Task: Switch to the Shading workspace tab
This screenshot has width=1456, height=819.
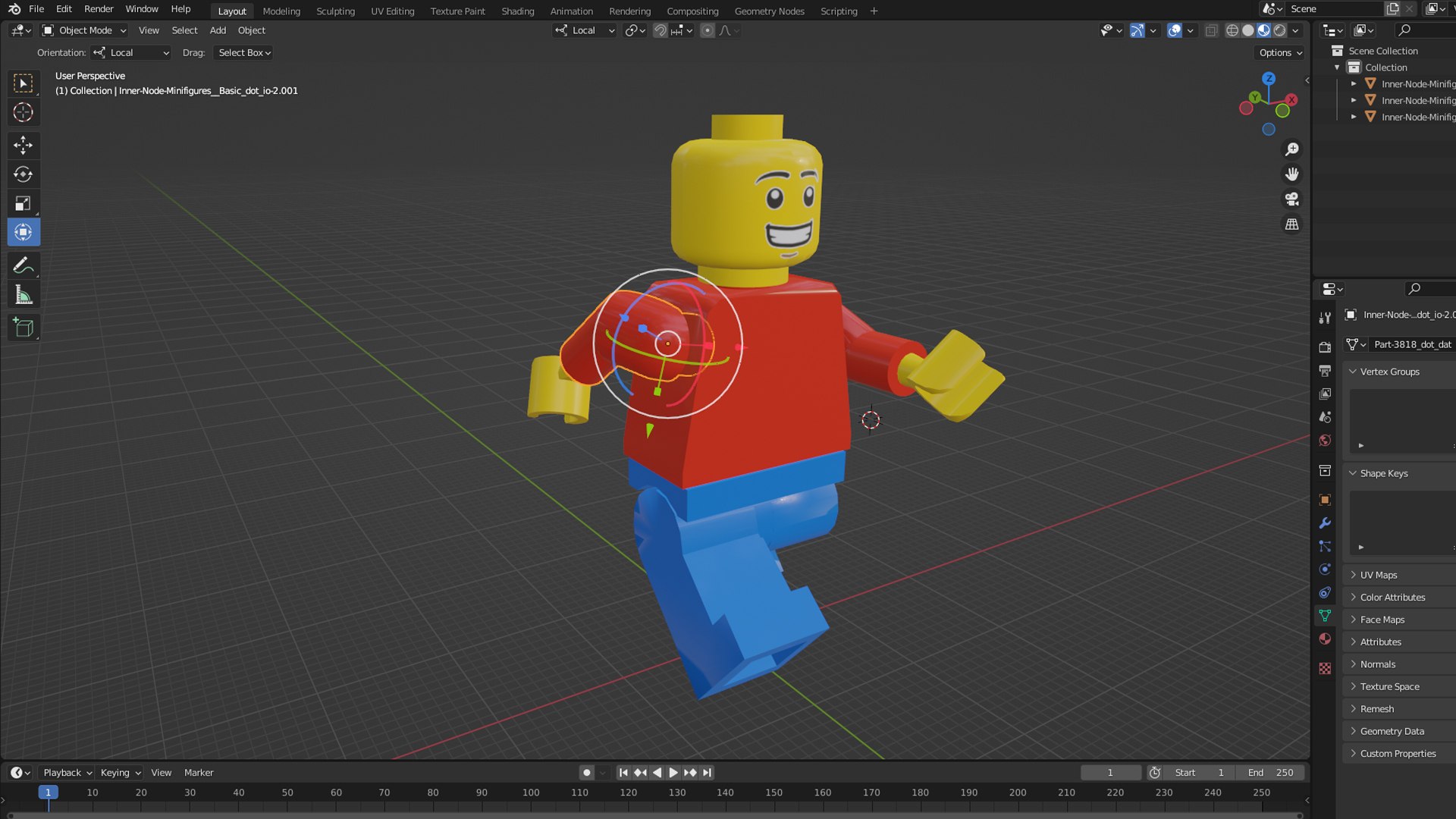Action: pos(518,11)
